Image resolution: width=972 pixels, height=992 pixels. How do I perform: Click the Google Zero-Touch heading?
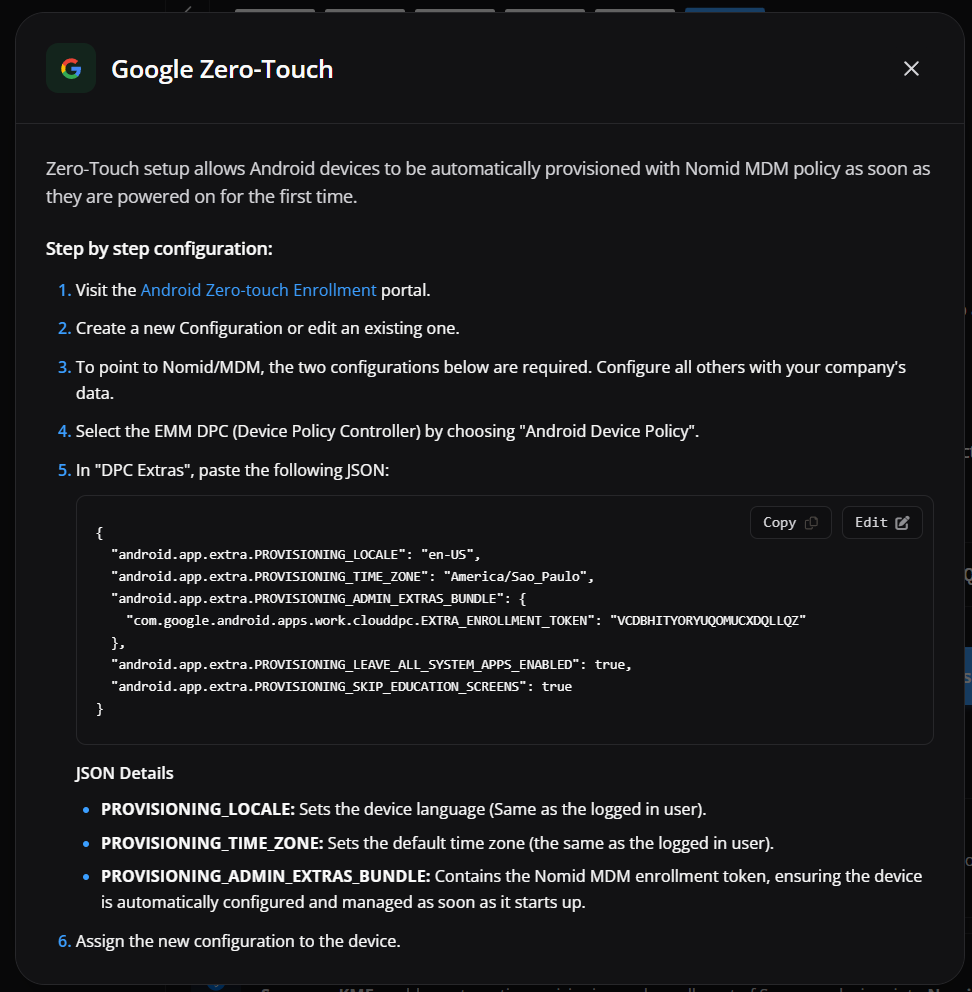click(222, 69)
